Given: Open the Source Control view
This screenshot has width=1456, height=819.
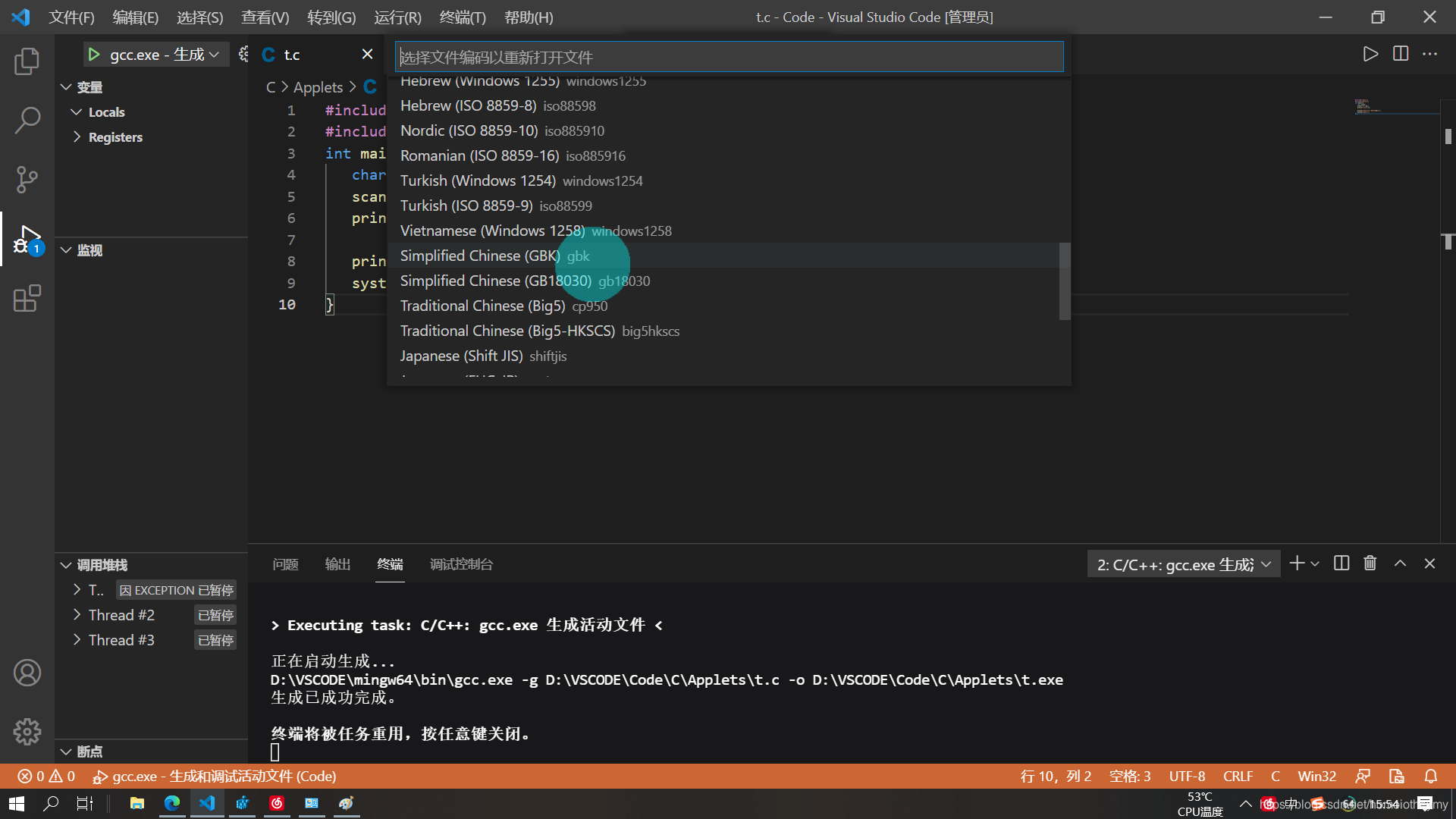Looking at the screenshot, I should pos(27,180).
